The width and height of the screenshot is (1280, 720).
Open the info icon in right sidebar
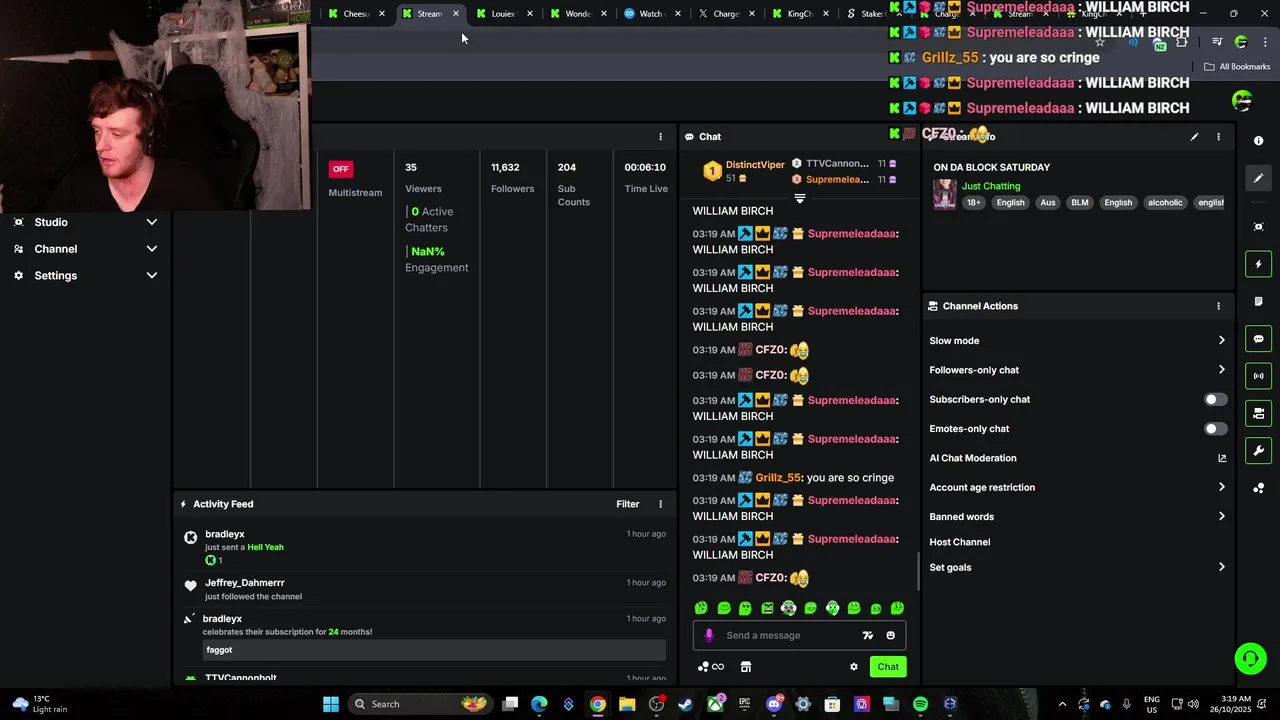[x=1258, y=141]
